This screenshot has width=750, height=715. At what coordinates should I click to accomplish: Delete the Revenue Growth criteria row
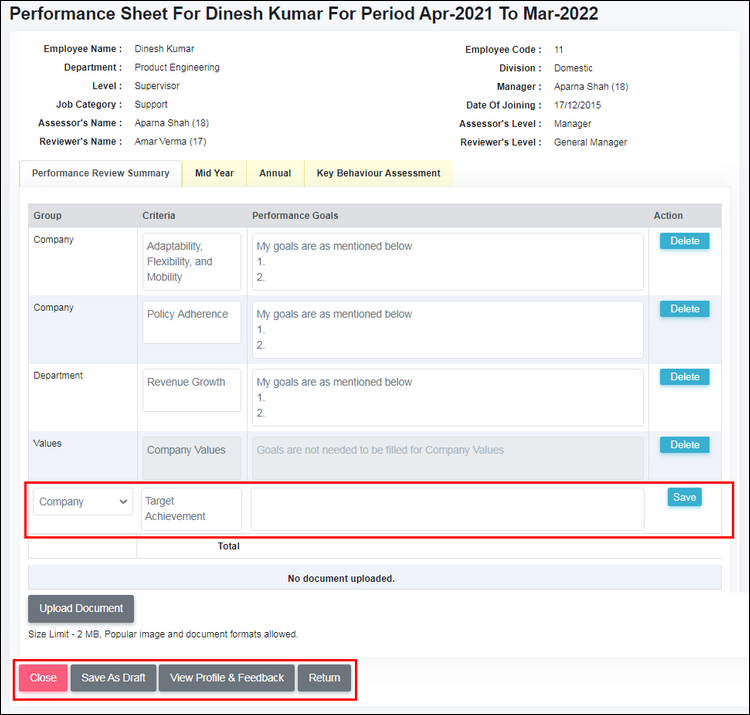(684, 377)
